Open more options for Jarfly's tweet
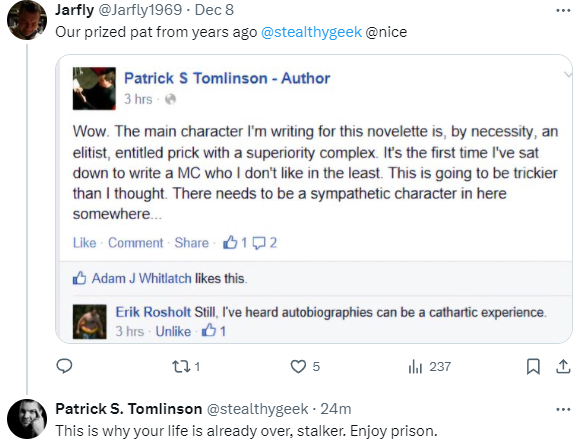This screenshot has height=448, width=584. click(563, 10)
